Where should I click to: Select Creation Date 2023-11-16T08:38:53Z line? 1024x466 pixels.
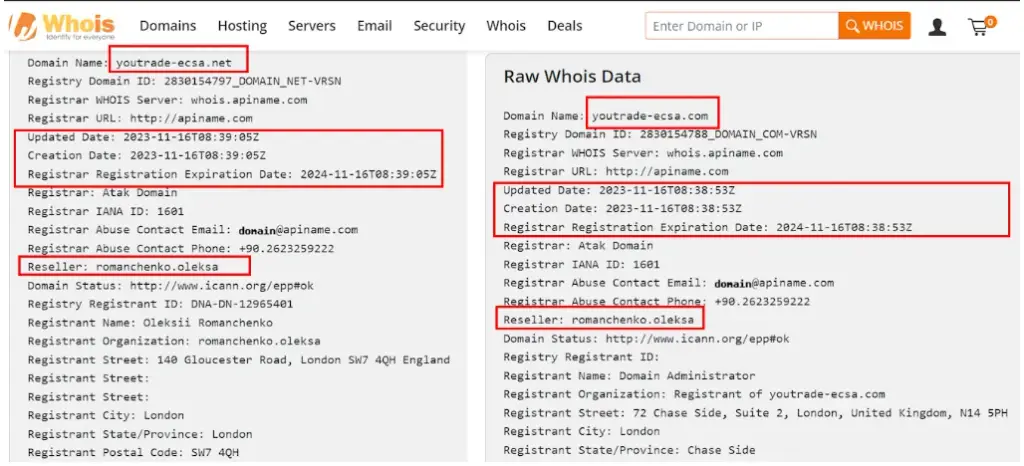tap(622, 208)
